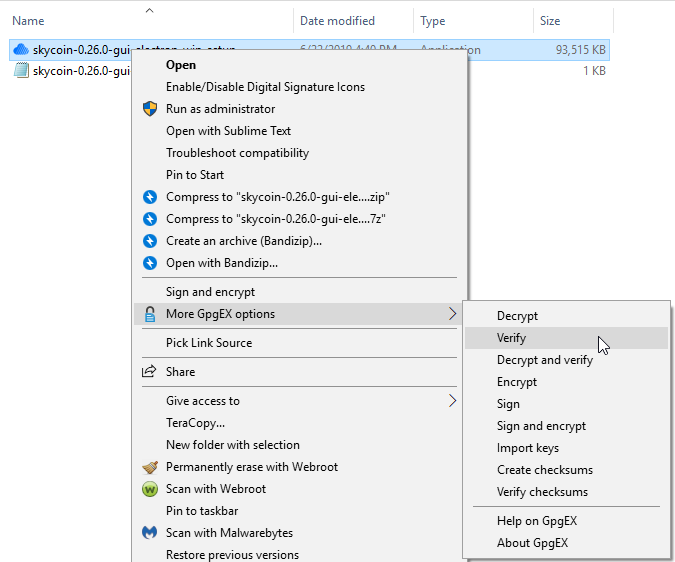Click the sort arrow above Name column
Image resolution: width=675 pixels, height=562 pixels.
coord(149,11)
